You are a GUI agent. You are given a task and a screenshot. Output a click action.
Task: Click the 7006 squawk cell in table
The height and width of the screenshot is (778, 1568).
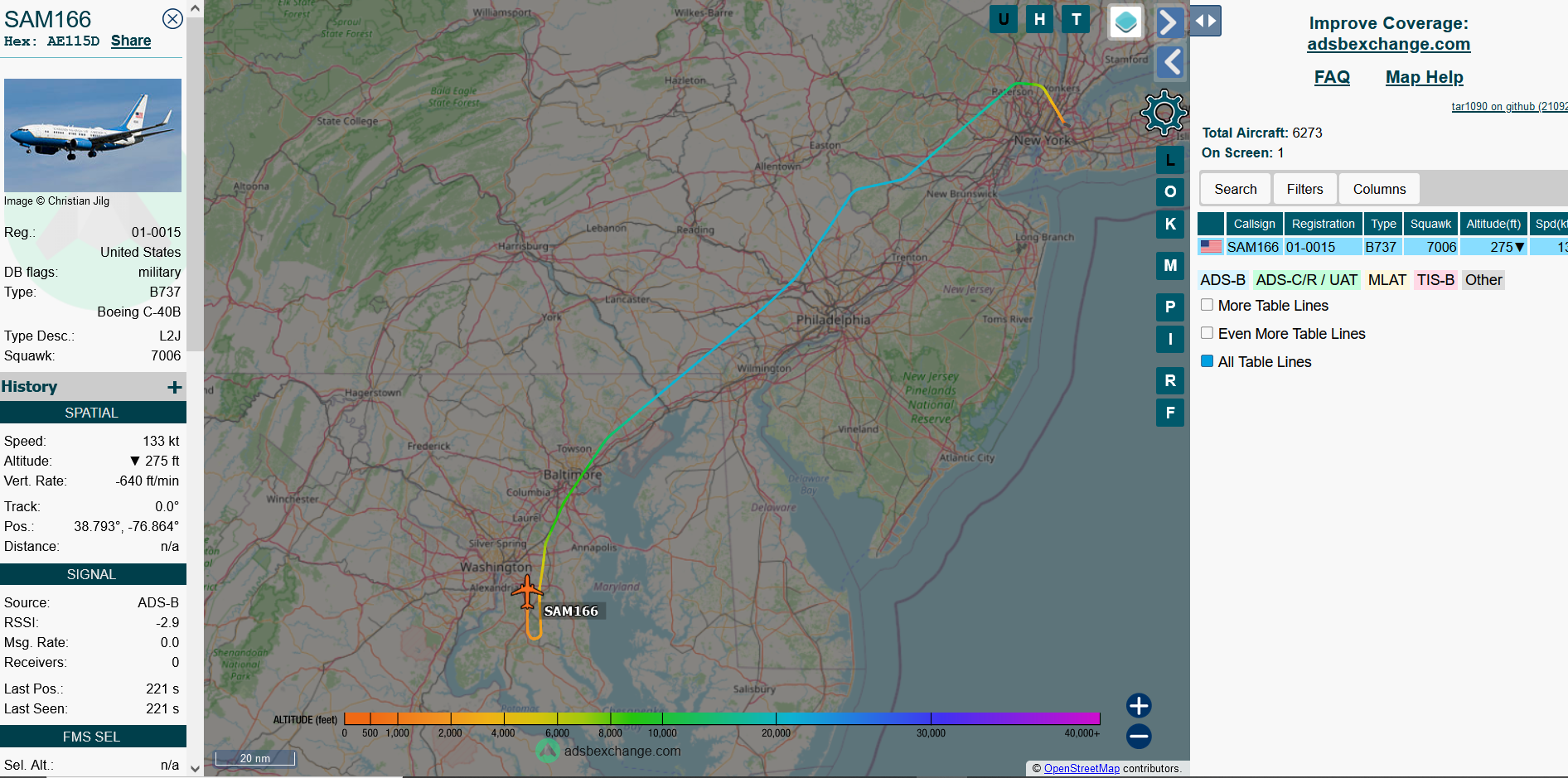click(1431, 247)
